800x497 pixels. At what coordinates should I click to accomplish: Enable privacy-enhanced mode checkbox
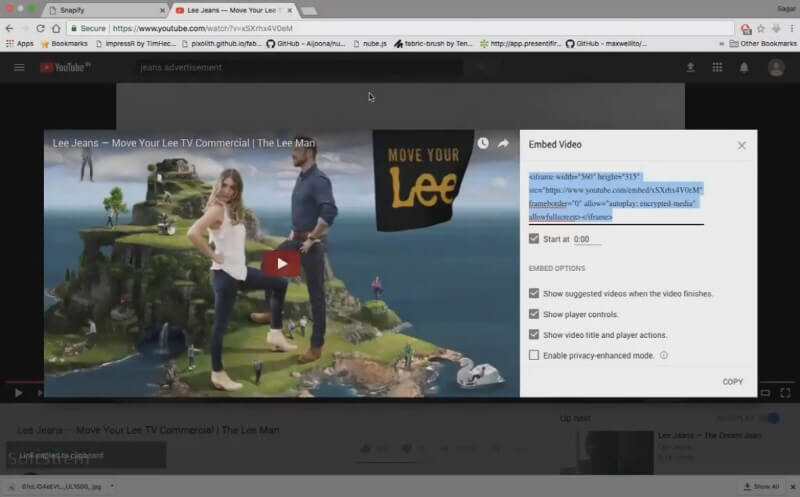point(534,355)
